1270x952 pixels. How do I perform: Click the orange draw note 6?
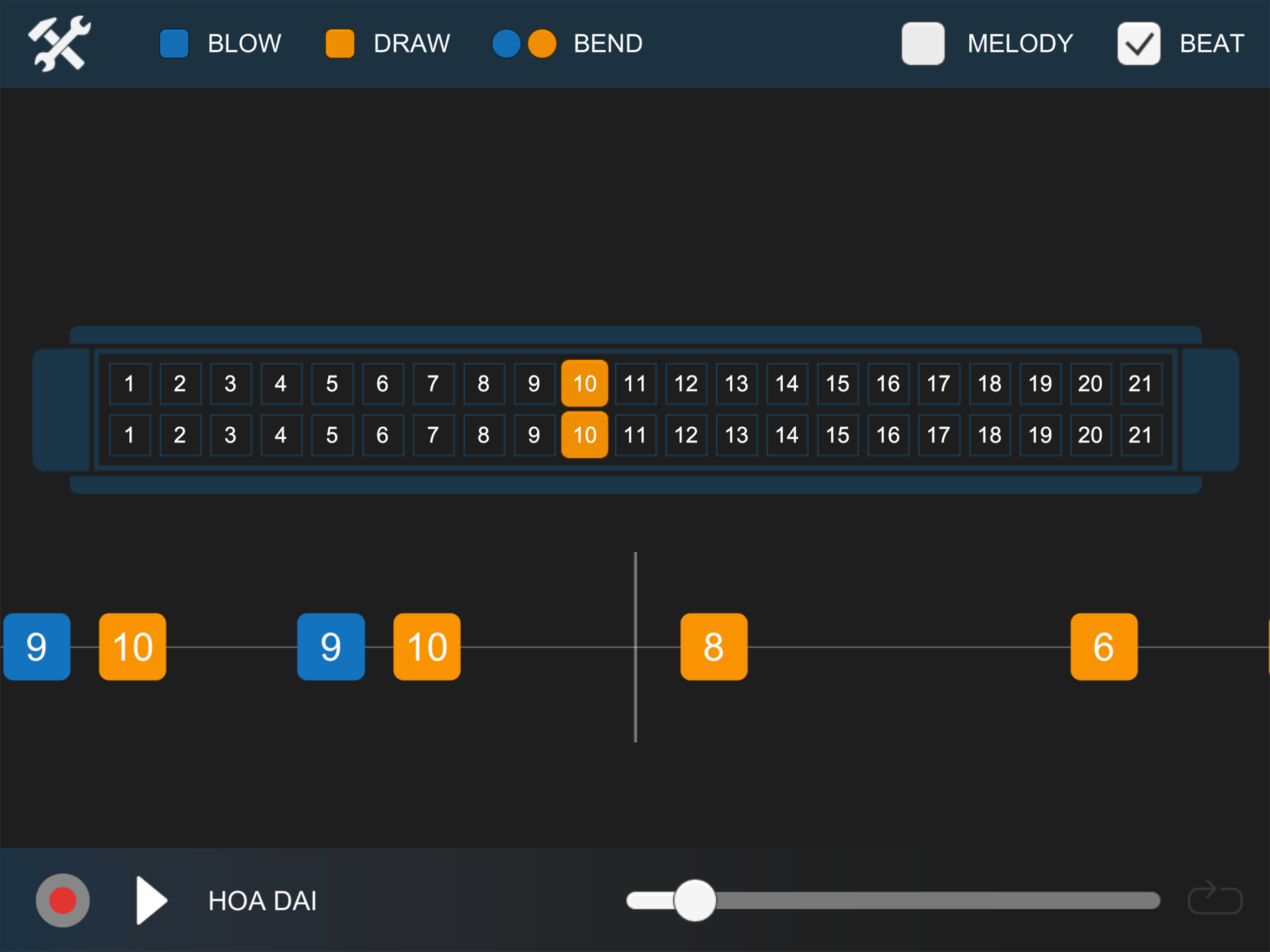pos(1104,647)
